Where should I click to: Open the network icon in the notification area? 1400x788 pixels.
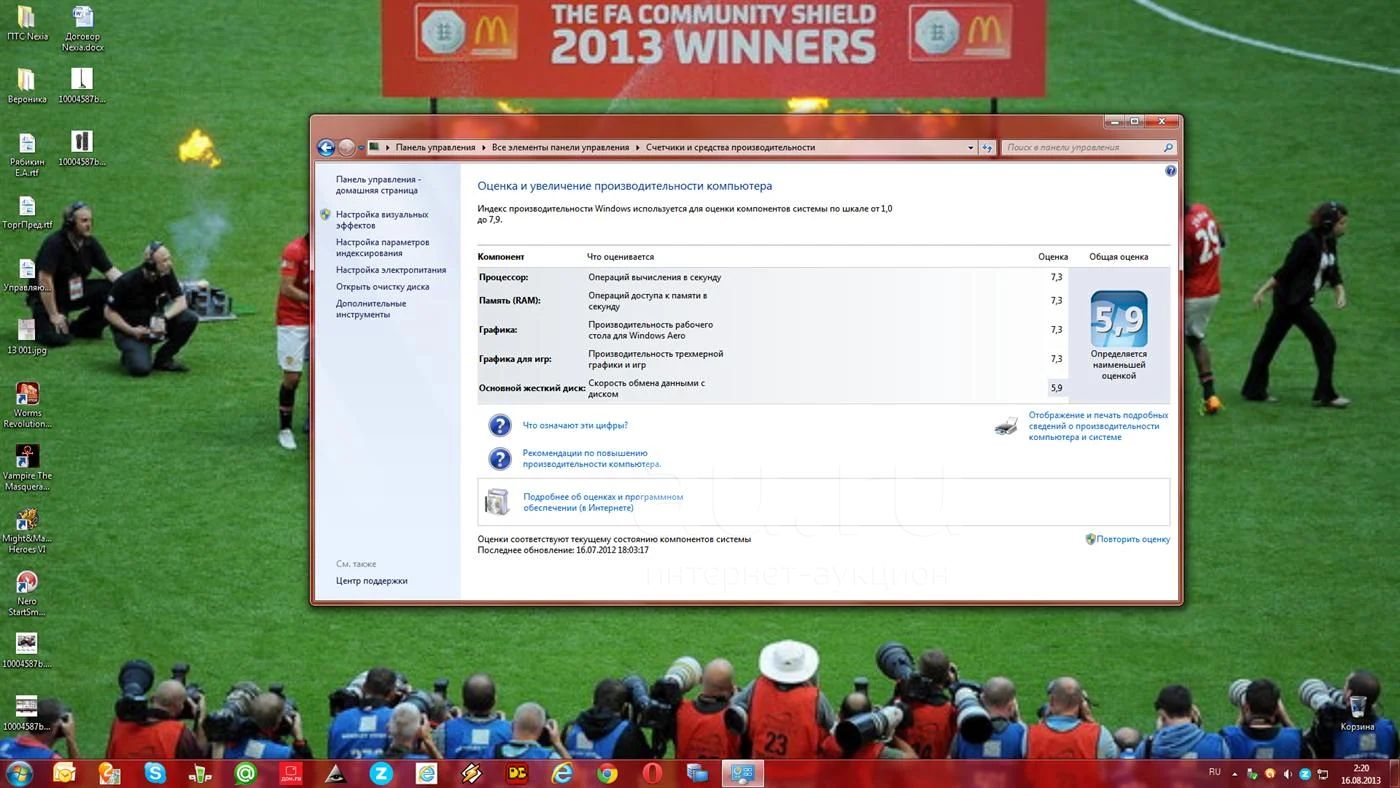pos(1321,774)
